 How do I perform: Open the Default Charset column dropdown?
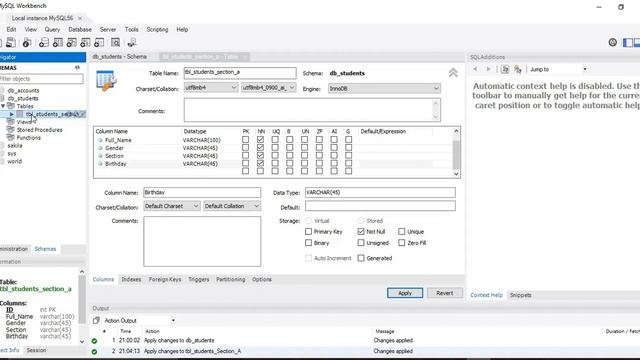click(x=171, y=206)
